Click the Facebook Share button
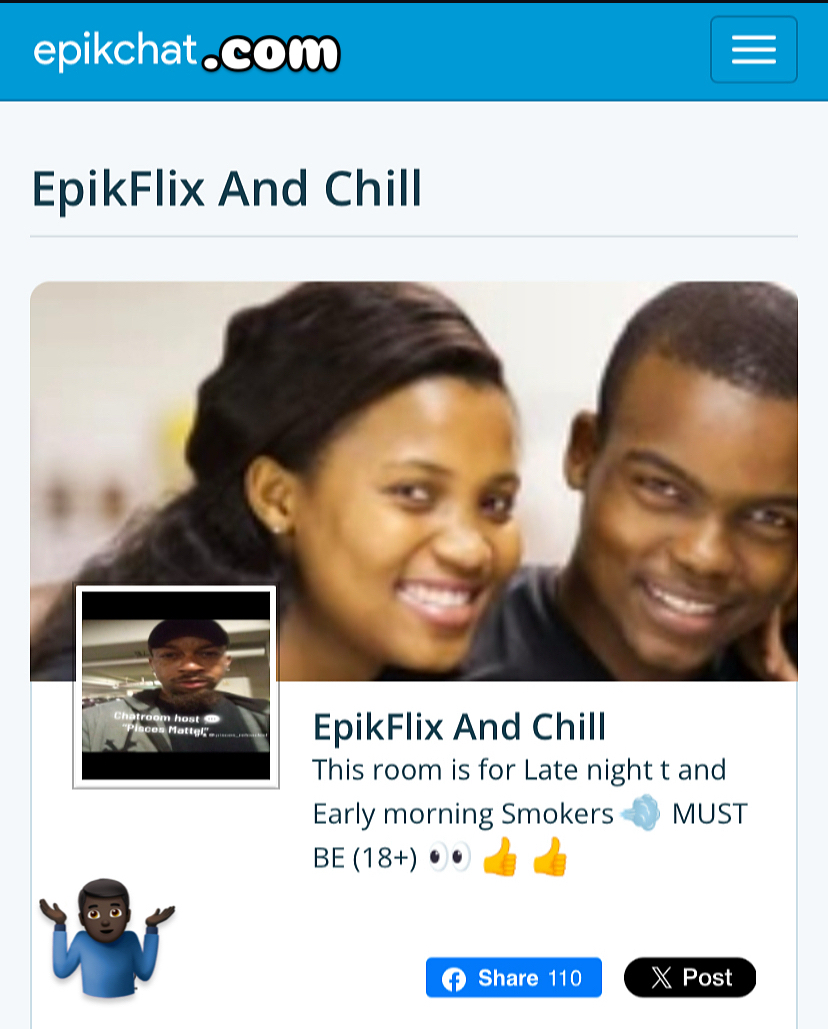 click(x=514, y=977)
